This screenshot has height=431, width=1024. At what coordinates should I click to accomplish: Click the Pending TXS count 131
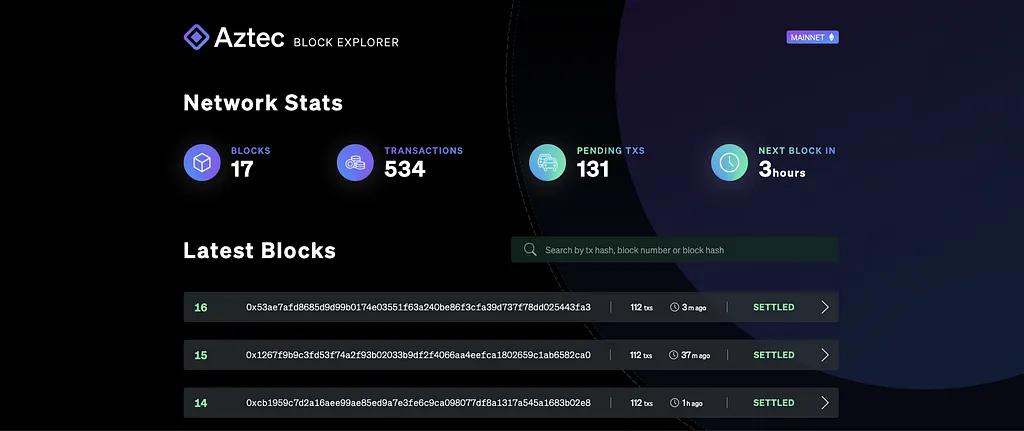pos(592,169)
